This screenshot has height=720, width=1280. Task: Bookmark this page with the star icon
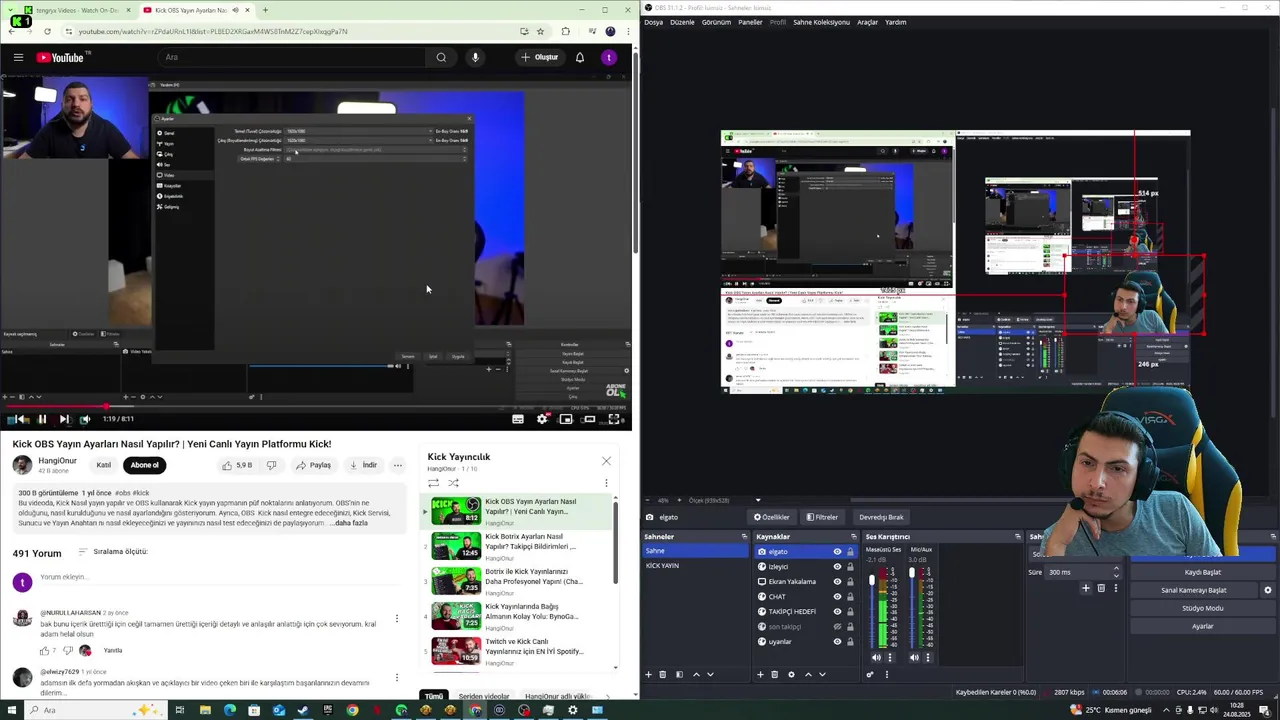[540, 31]
